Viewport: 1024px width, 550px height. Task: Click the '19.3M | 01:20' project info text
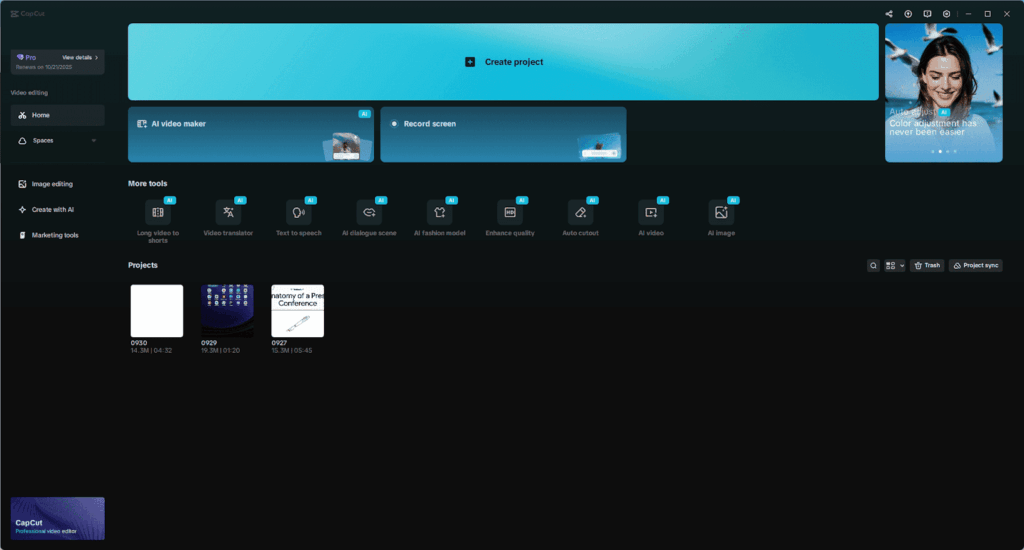tap(221, 351)
